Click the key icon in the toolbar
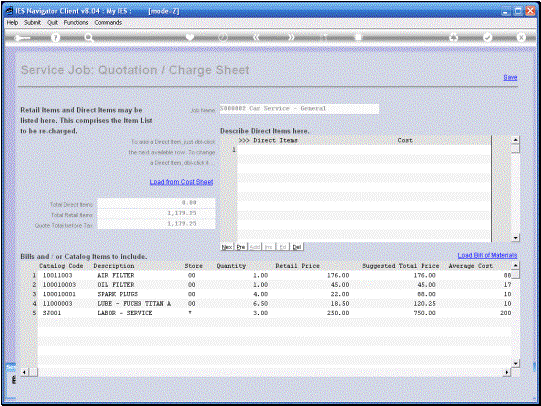Viewport: 541px width, 406px height. click(22, 38)
